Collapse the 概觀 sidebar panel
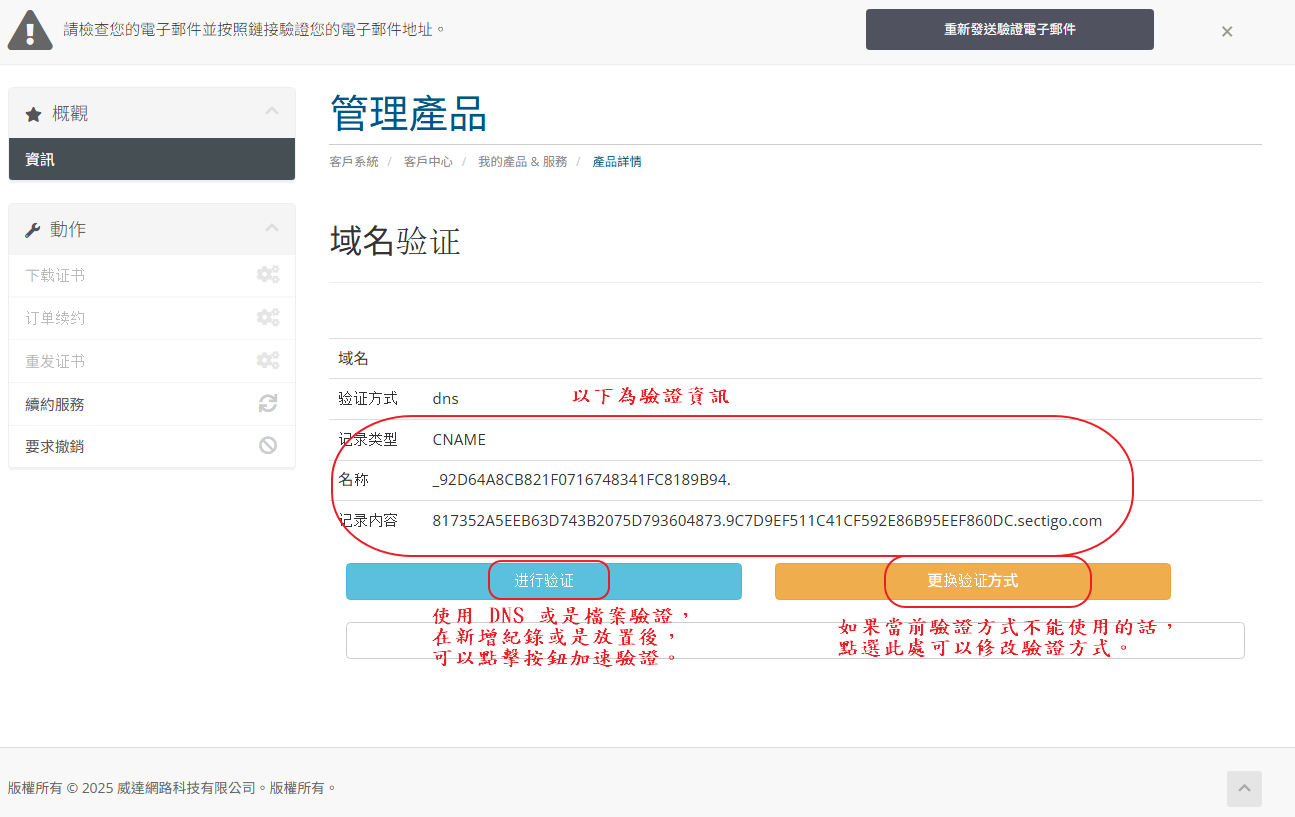Screen dimensions: 1295x817 point(271,112)
